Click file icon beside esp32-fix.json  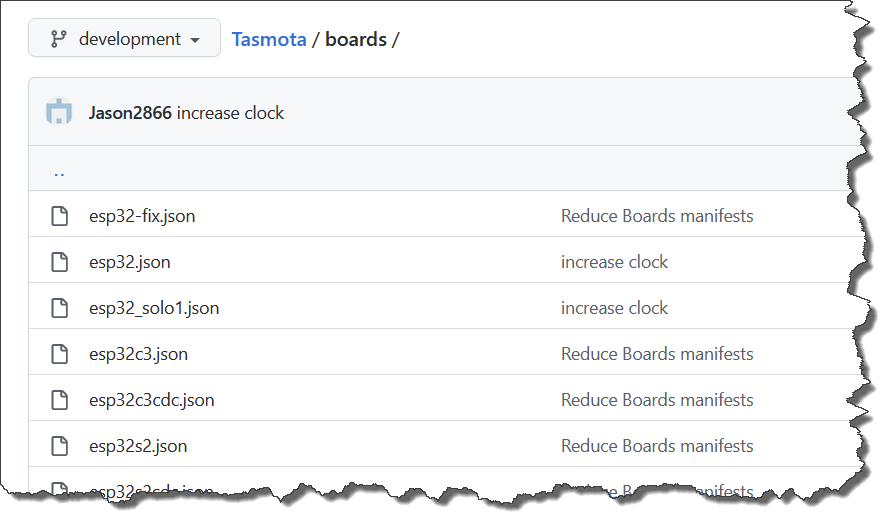[60, 216]
